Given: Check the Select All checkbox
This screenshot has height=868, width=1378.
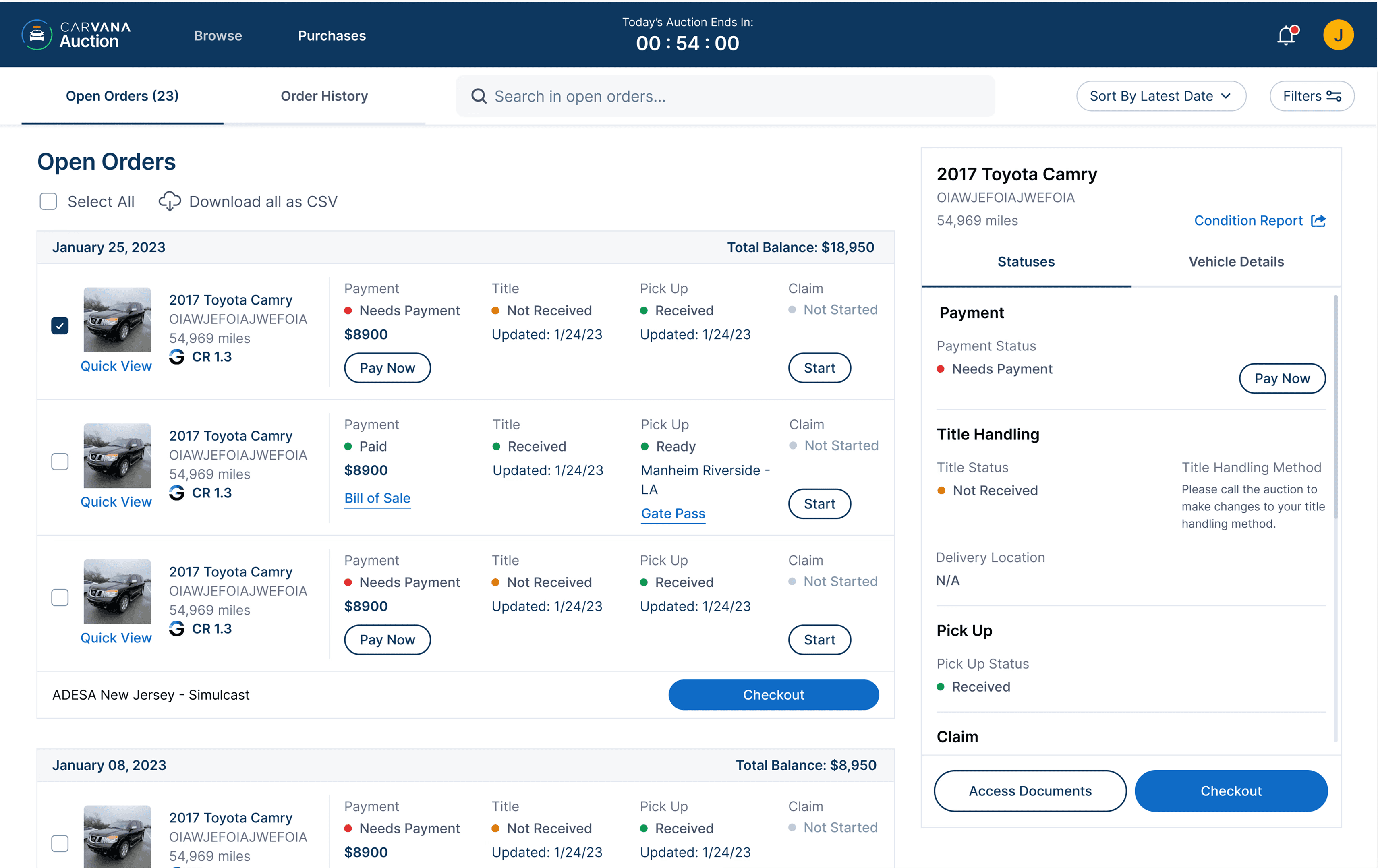Looking at the screenshot, I should (x=48, y=201).
